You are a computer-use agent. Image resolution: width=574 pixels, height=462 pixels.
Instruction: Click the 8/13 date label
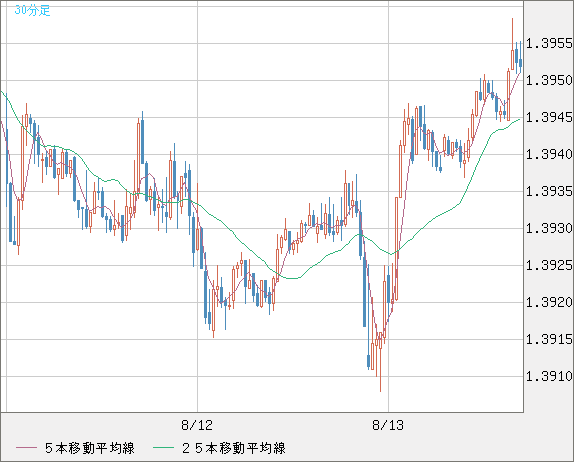(388, 425)
